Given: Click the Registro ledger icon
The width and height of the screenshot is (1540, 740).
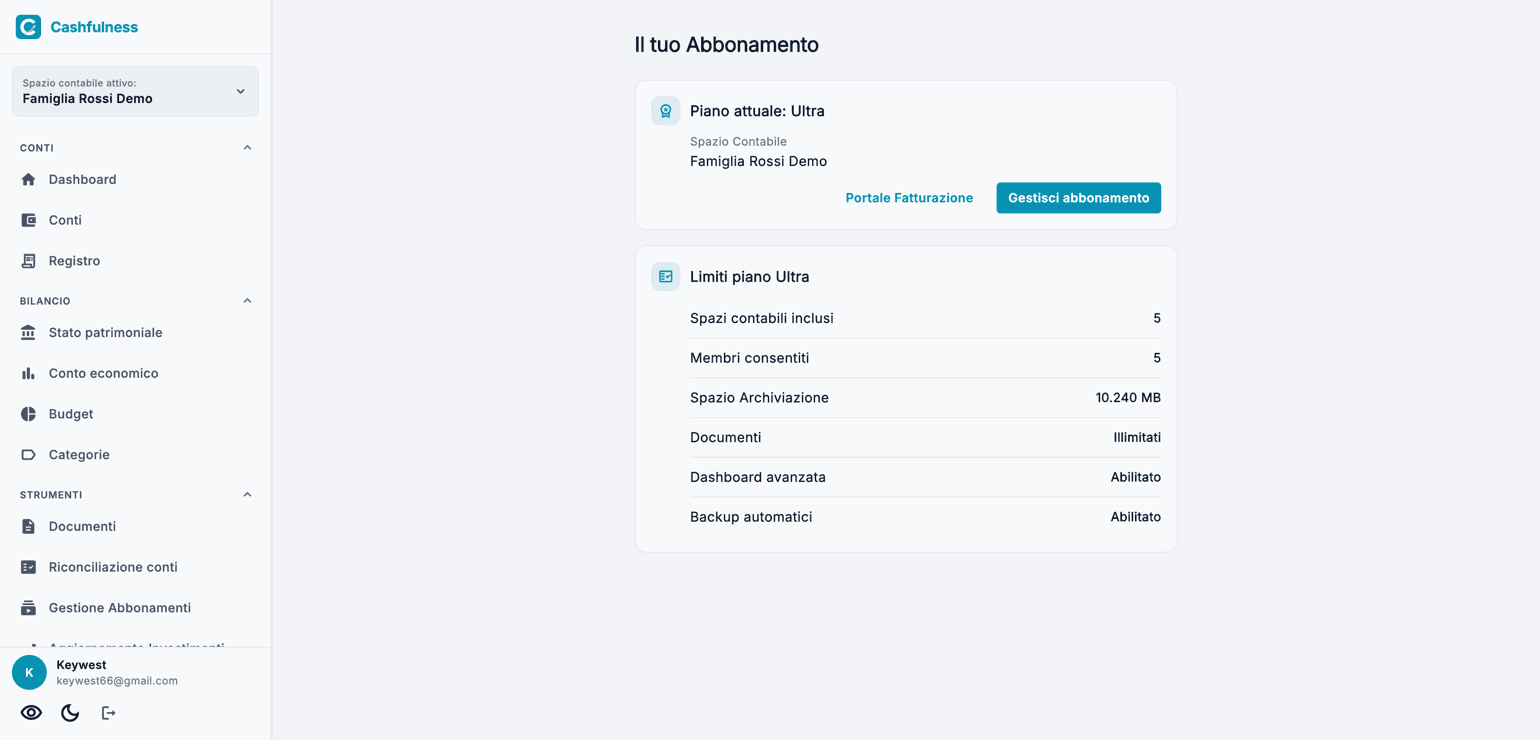Looking at the screenshot, I should click(x=28, y=261).
